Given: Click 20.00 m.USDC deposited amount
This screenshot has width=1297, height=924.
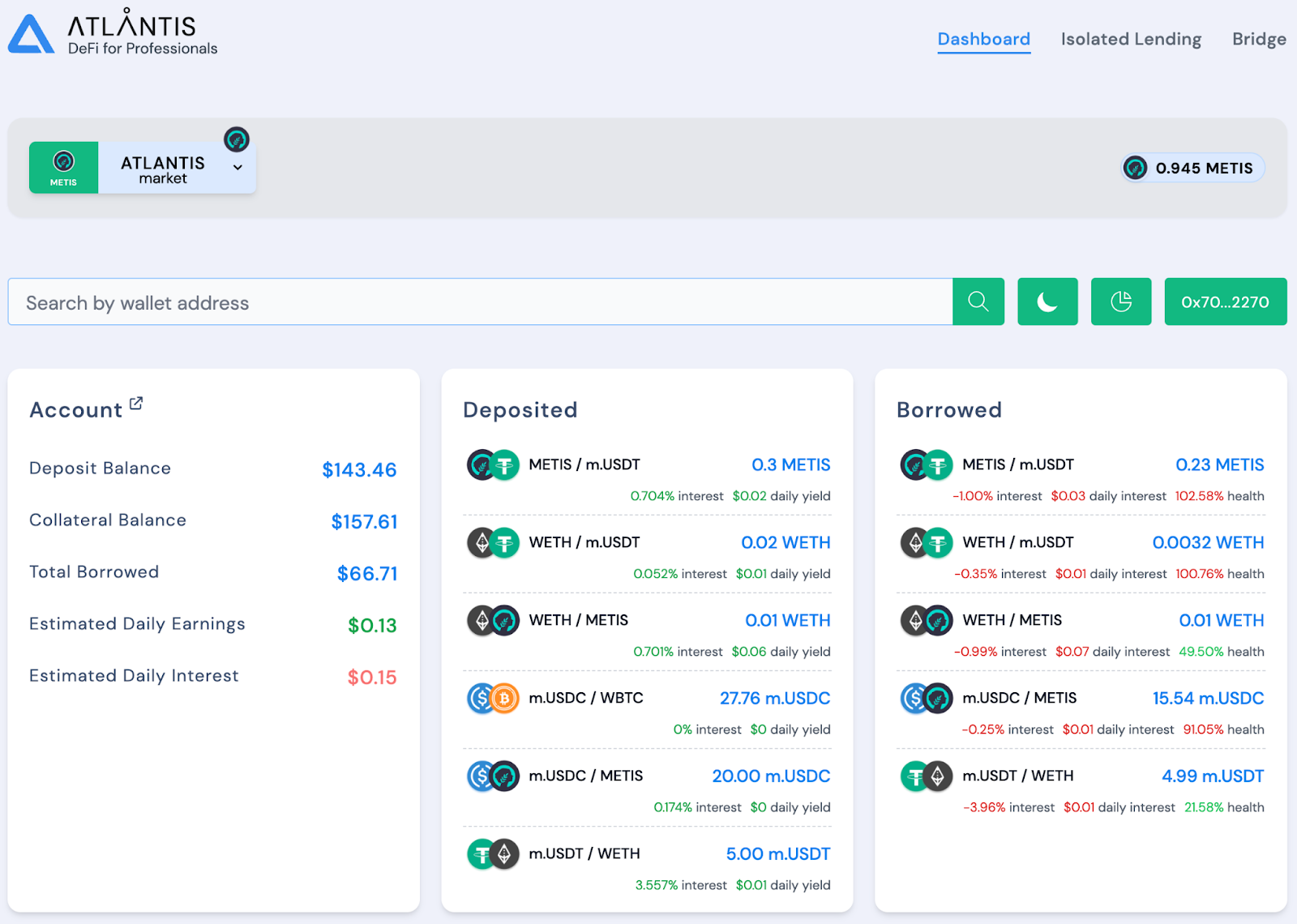Looking at the screenshot, I should tap(771, 776).
